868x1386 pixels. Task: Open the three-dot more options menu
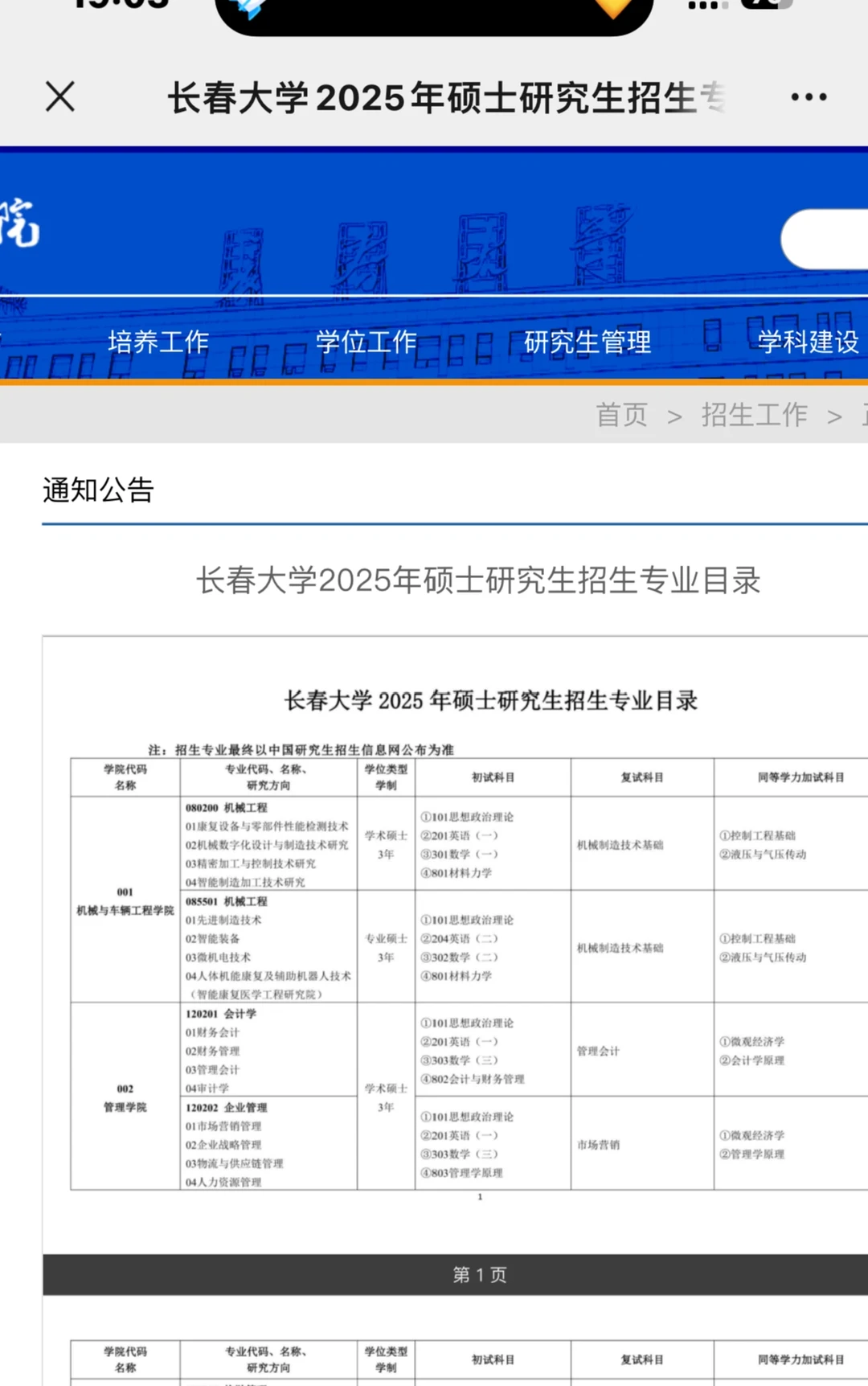point(809,97)
